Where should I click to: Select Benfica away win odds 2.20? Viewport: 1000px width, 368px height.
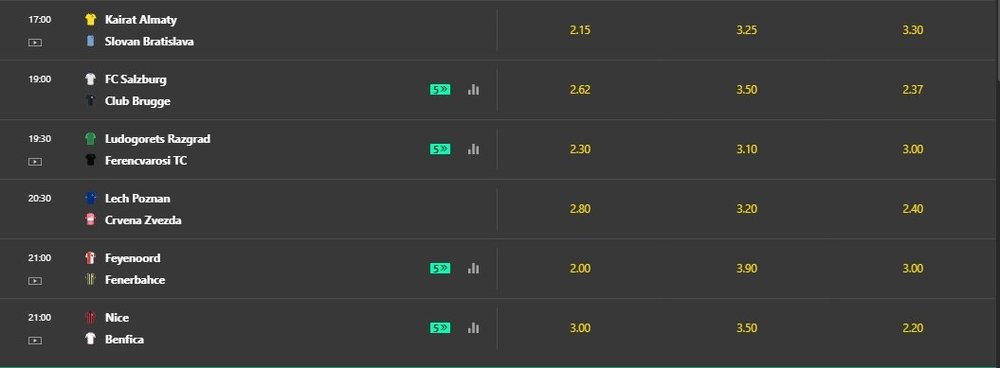(x=913, y=328)
